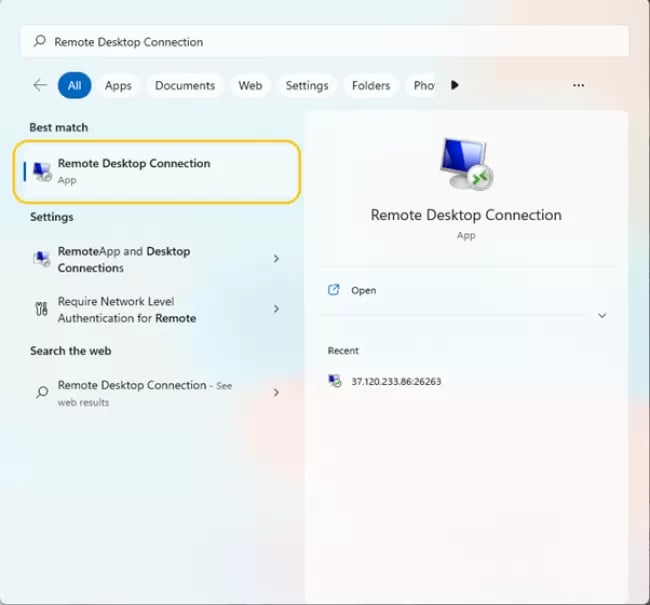Open recent connection 37.120.233.86:26263

[x=396, y=381]
